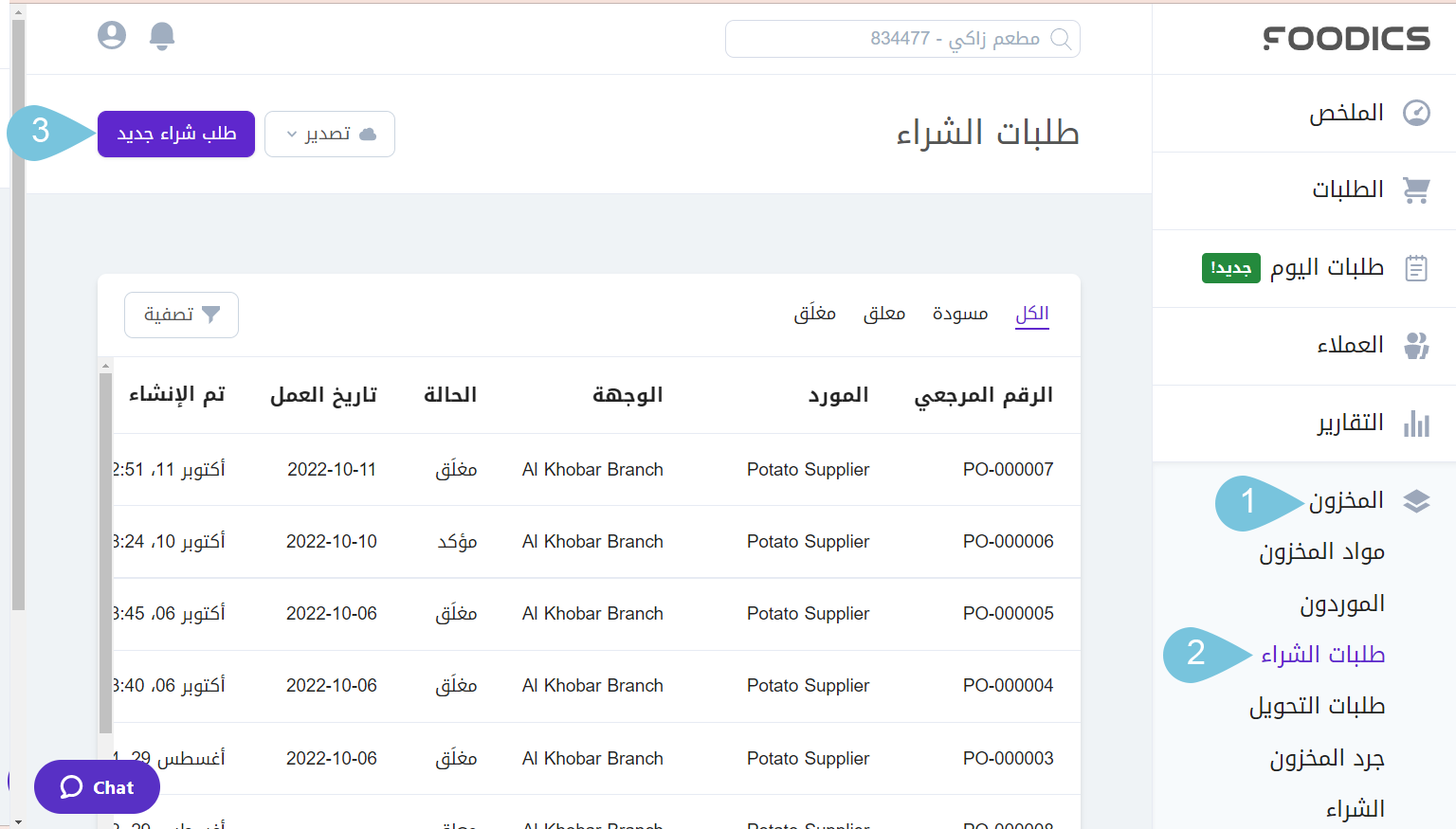Keep الكل tab selected
Image resolution: width=1456 pixels, height=829 pixels.
pos(1031,313)
